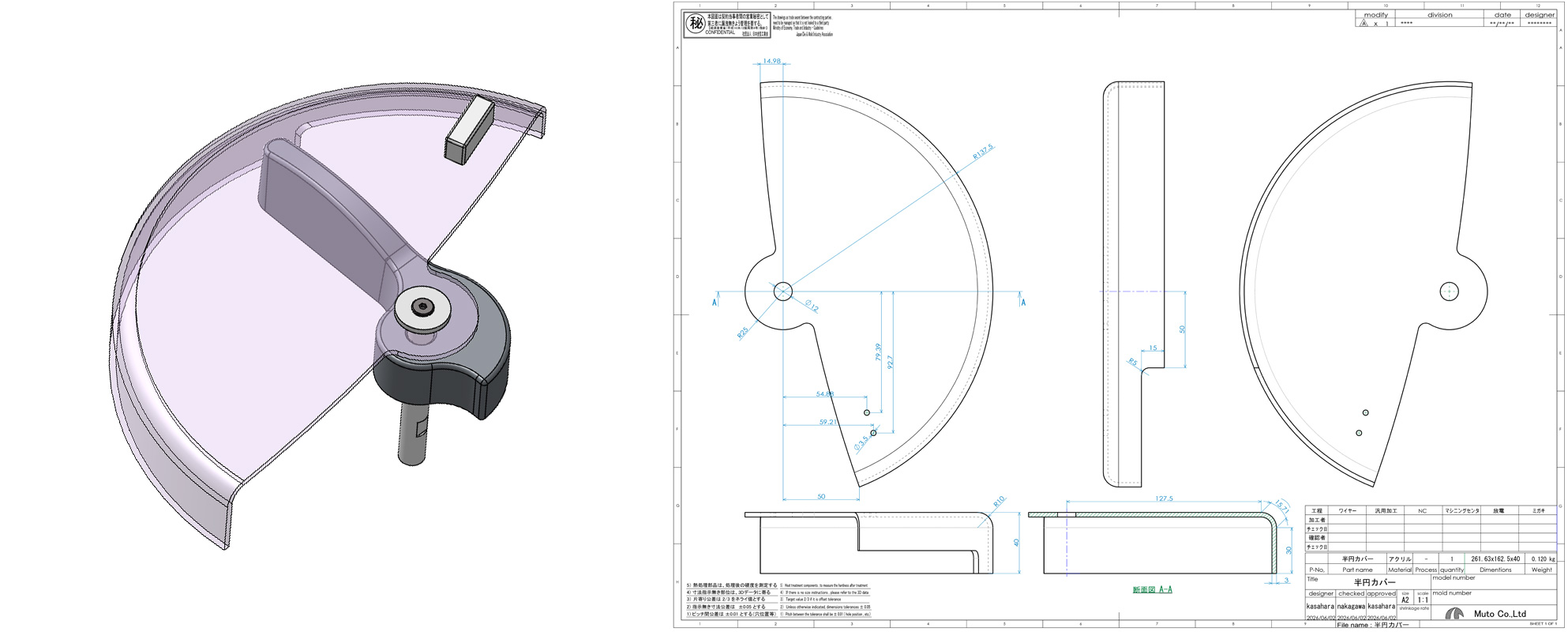Viewport: 1568px width, 632px height.
Task: Select the modify header in revision table
Action: coord(1375,15)
